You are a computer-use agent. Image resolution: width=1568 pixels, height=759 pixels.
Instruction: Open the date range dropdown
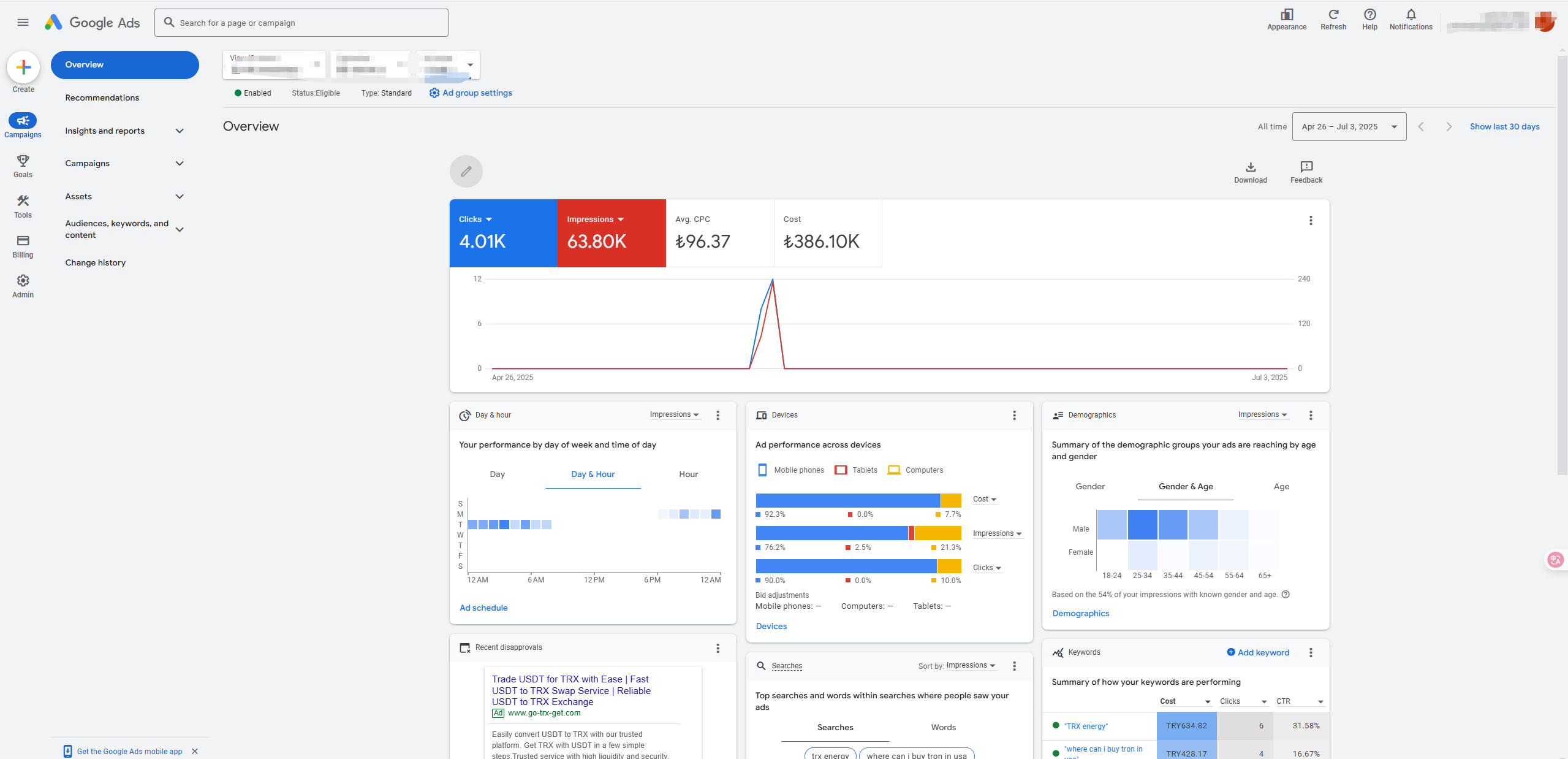[x=1349, y=126]
